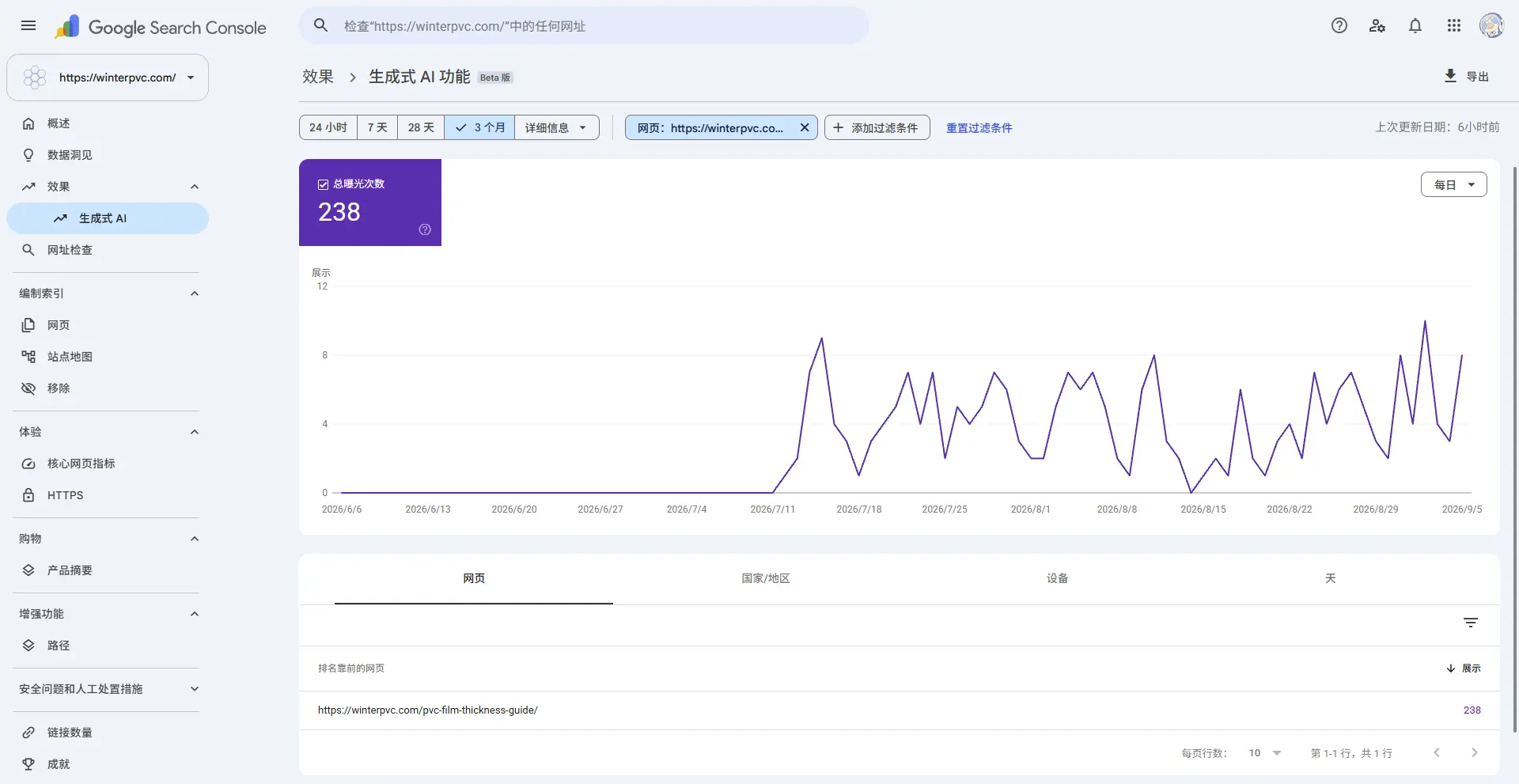The width and height of the screenshot is (1519, 784).
Task: Click the 238 value in table row
Action: tap(1472, 710)
